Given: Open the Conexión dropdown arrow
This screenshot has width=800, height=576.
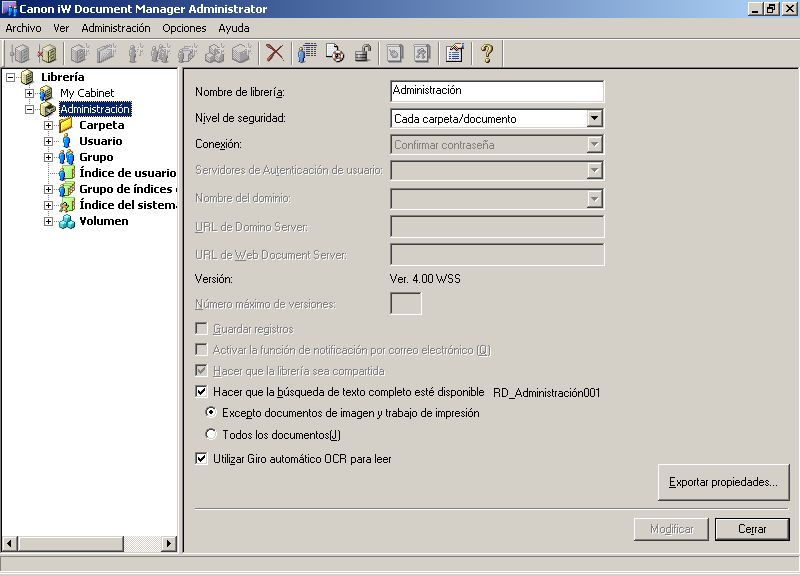Looking at the screenshot, I should [x=594, y=144].
